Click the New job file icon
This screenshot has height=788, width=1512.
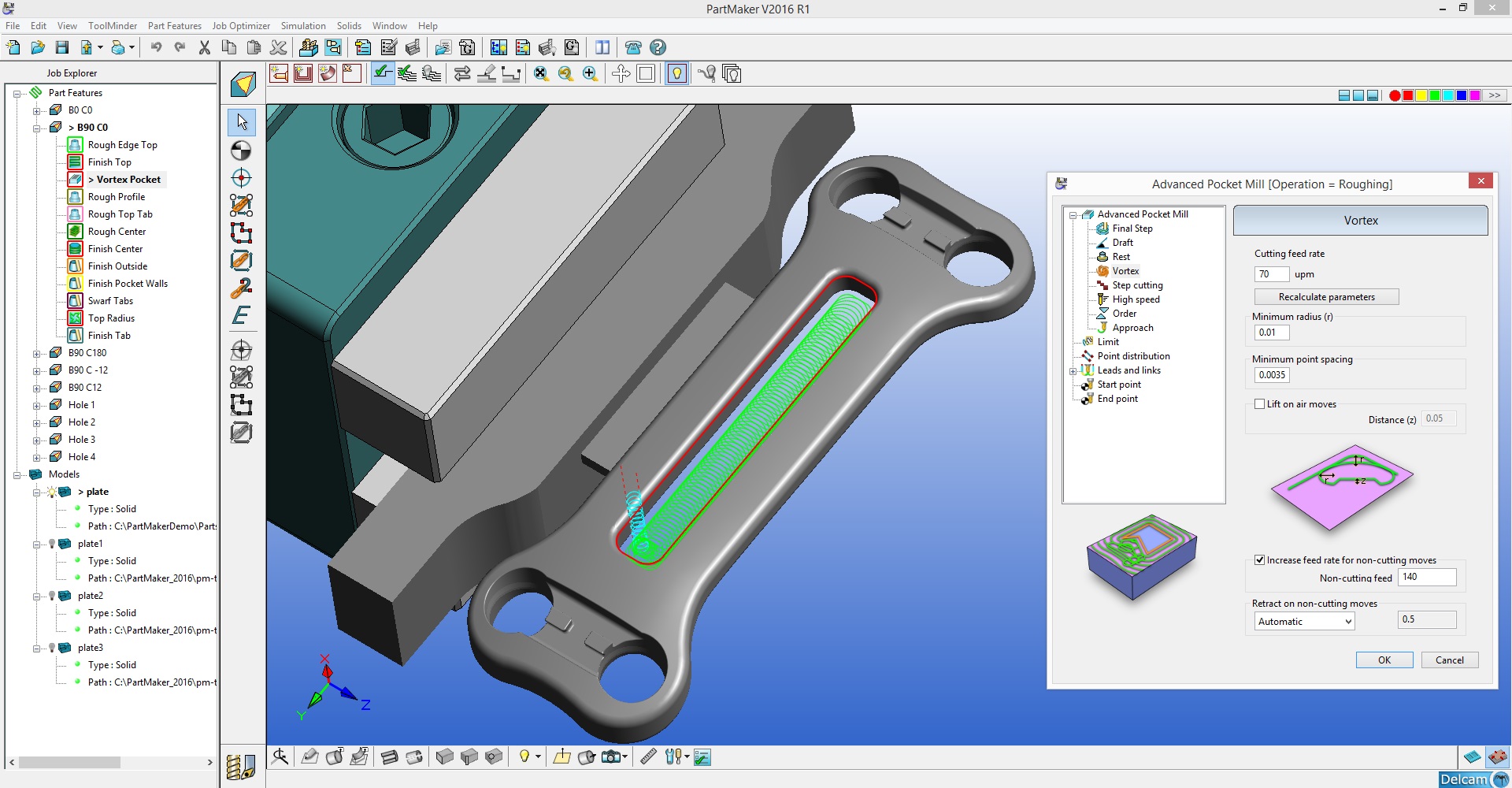tap(13, 48)
